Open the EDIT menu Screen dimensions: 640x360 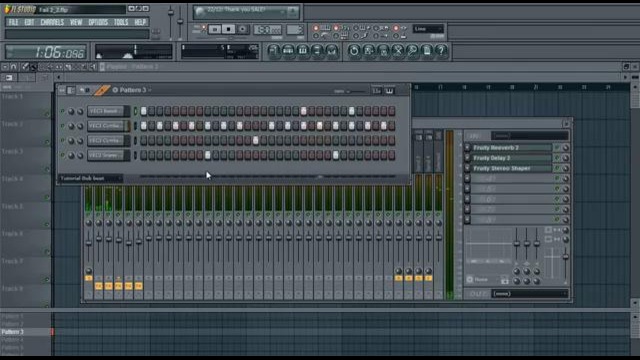pyautogui.click(x=29, y=22)
